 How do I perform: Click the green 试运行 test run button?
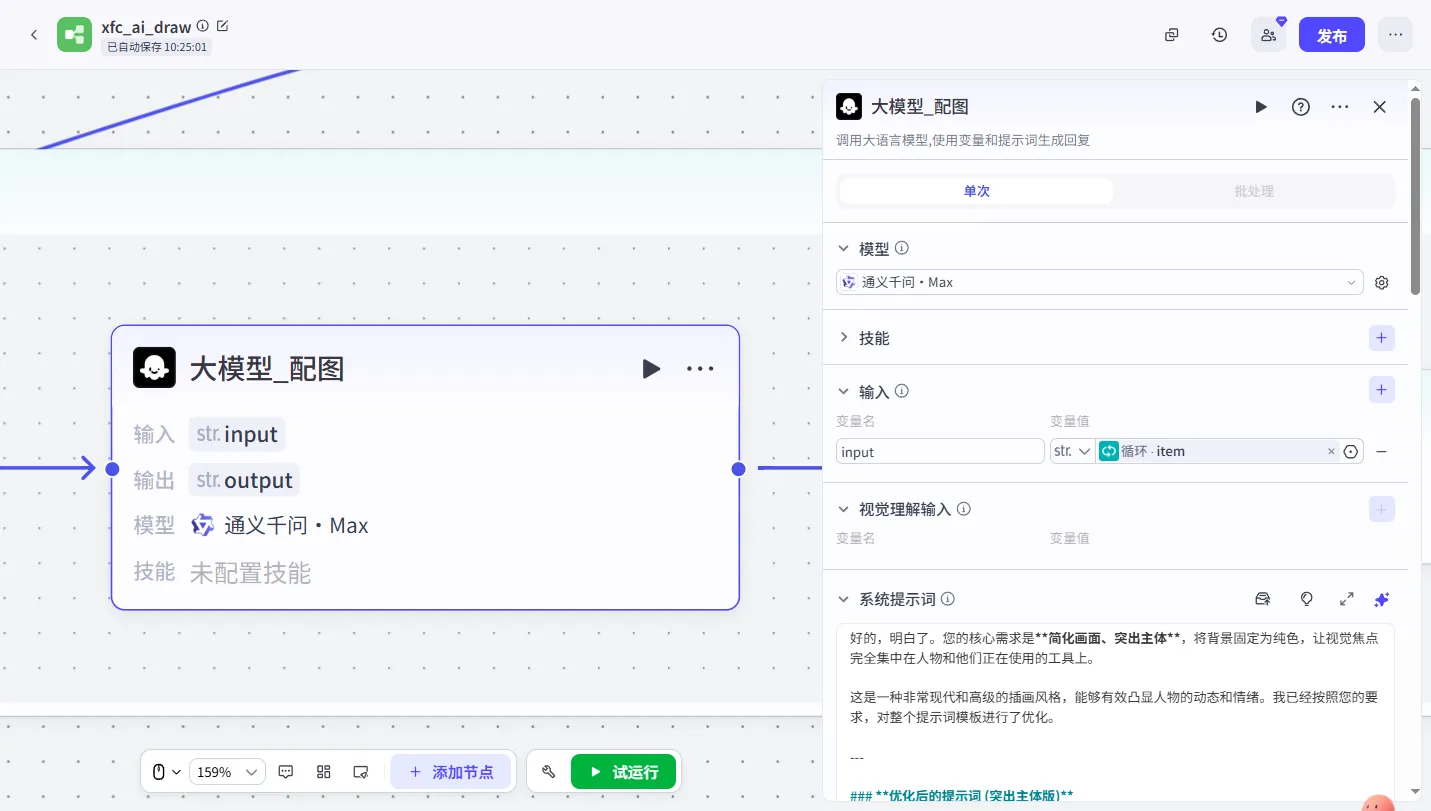[x=623, y=772]
